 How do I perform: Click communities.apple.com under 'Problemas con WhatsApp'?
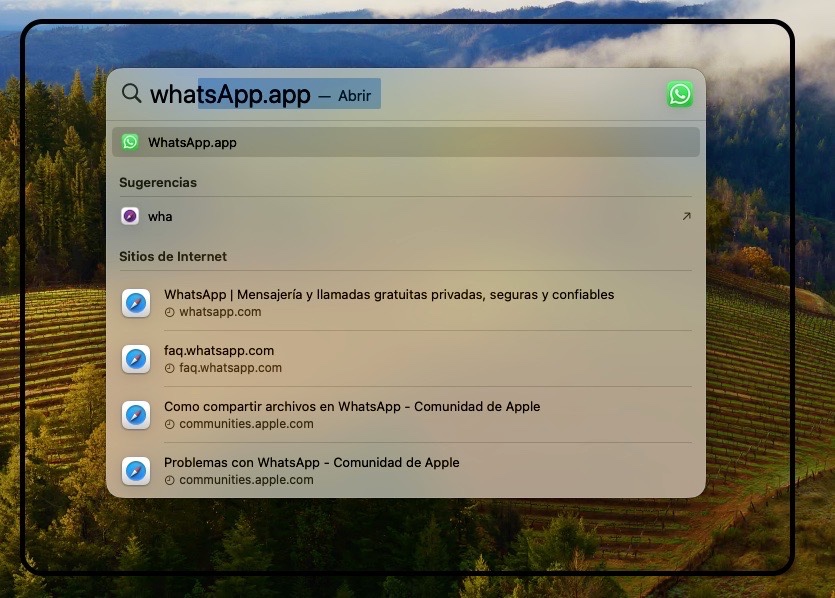(246, 480)
